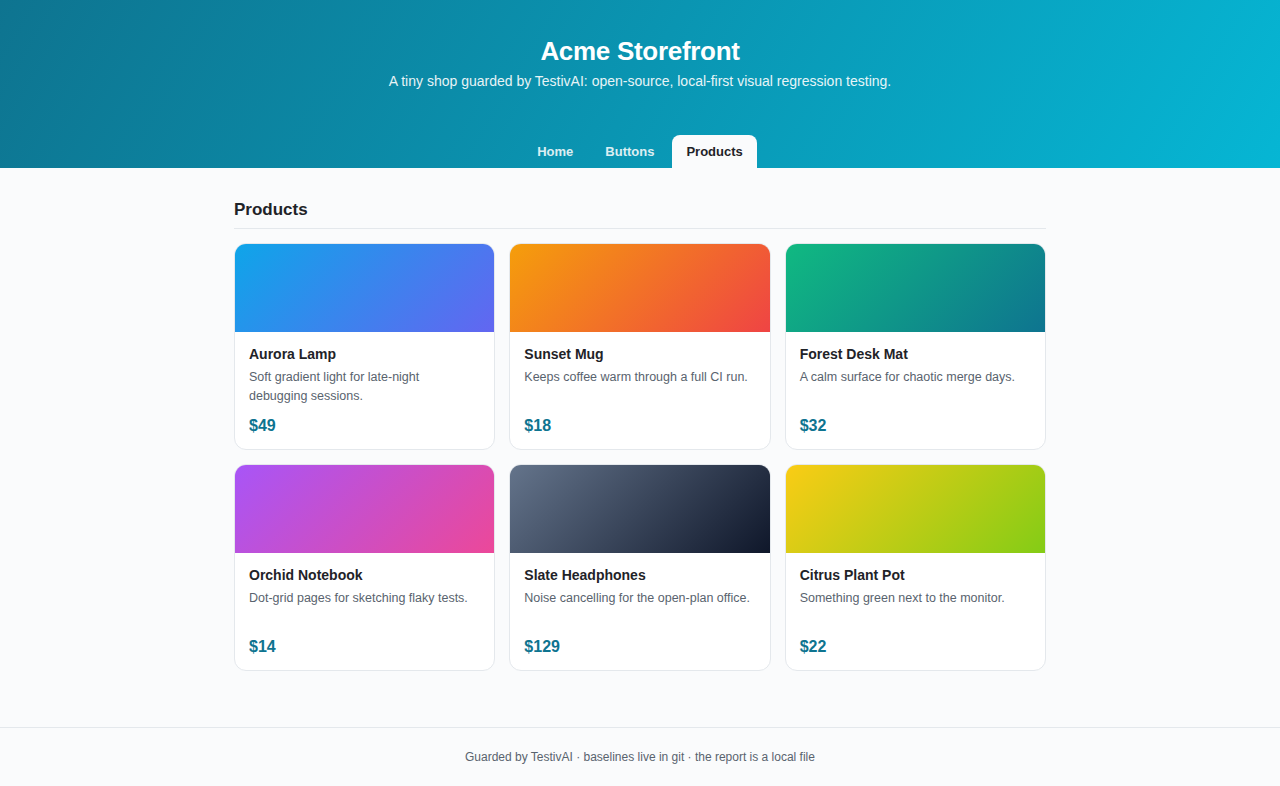Click the Forest Desk Mat title
The image size is (1280, 786).
[854, 354]
